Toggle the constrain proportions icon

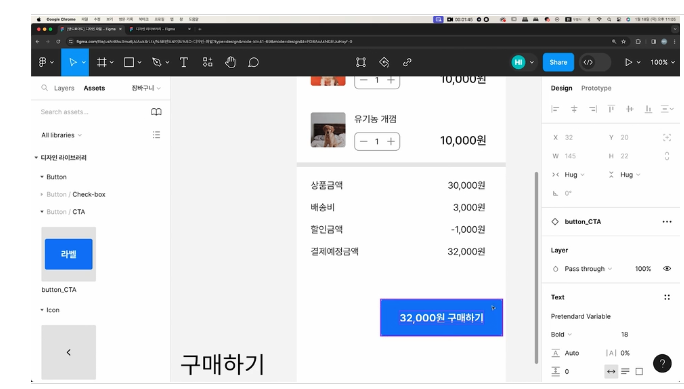point(667,156)
